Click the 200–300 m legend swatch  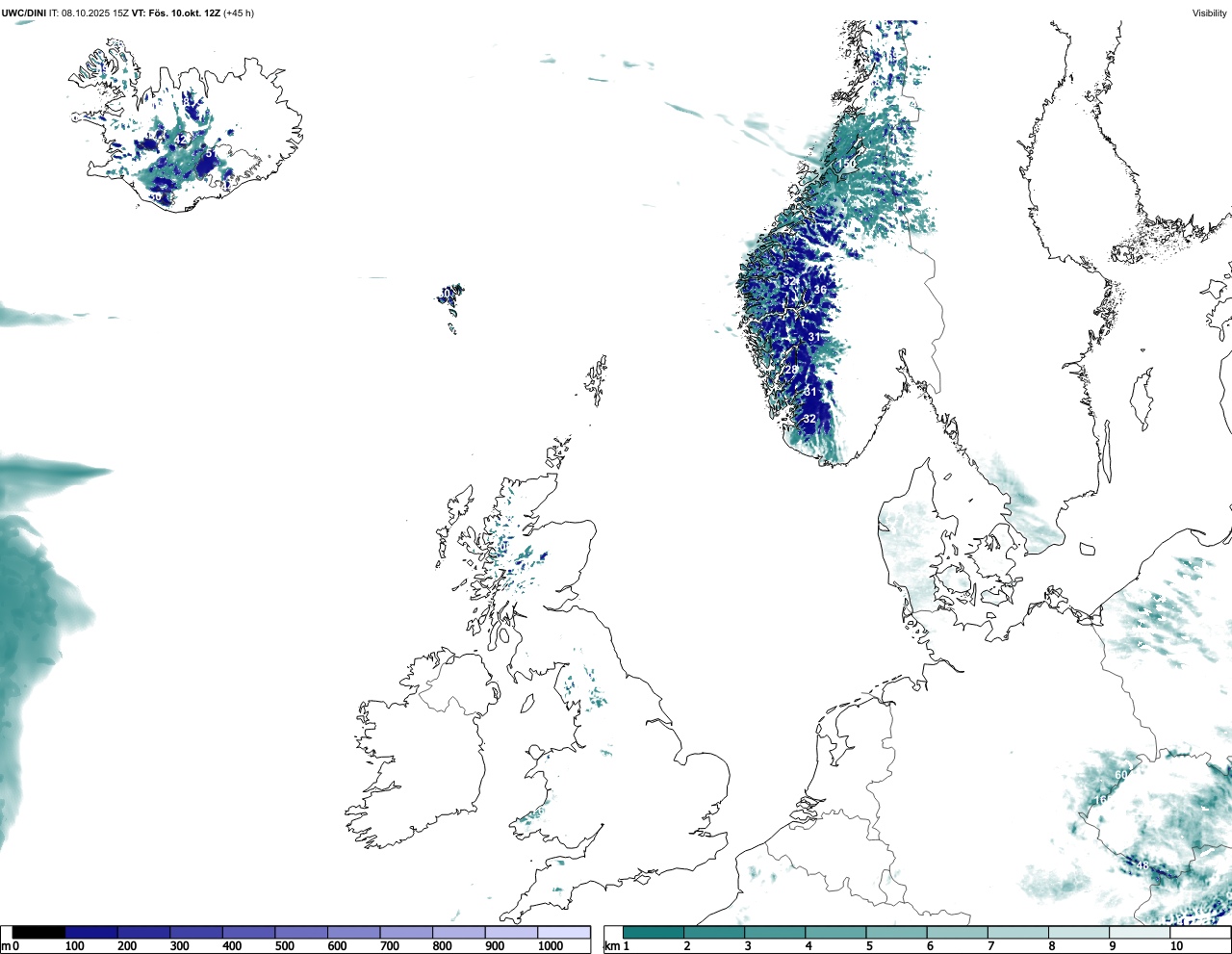pyautogui.click(x=143, y=932)
